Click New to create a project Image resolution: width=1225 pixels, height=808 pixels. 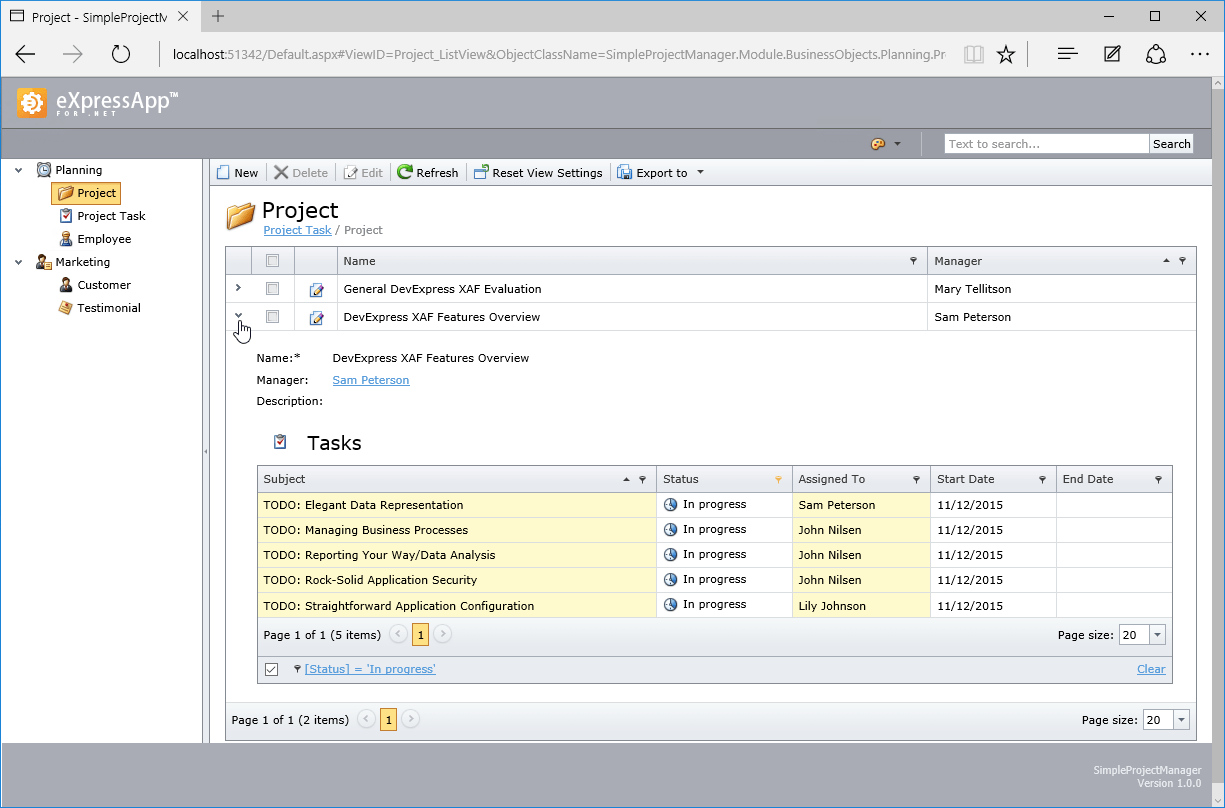(237, 173)
